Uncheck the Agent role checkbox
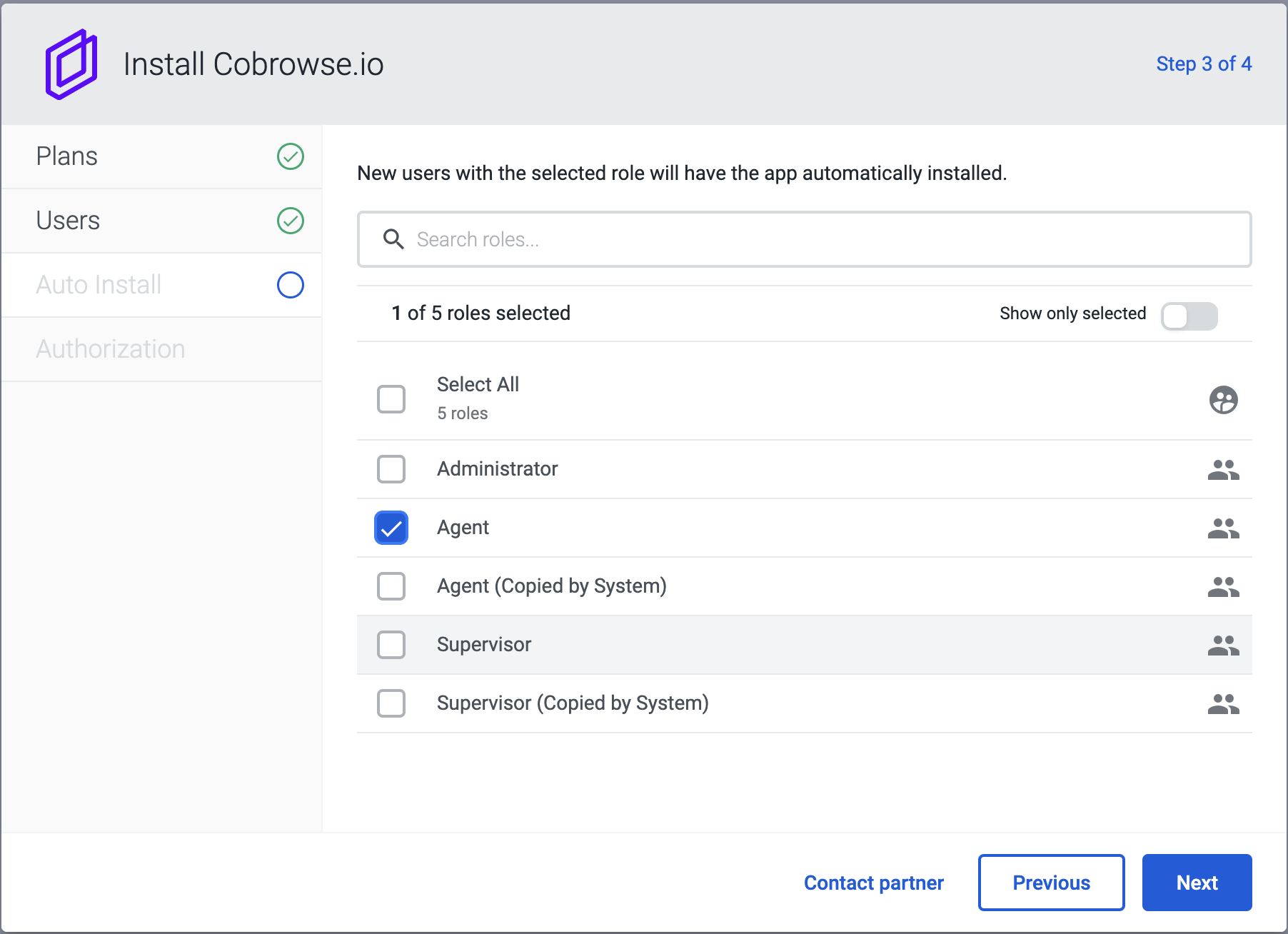The width and height of the screenshot is (1288, 934). [391, 528]
